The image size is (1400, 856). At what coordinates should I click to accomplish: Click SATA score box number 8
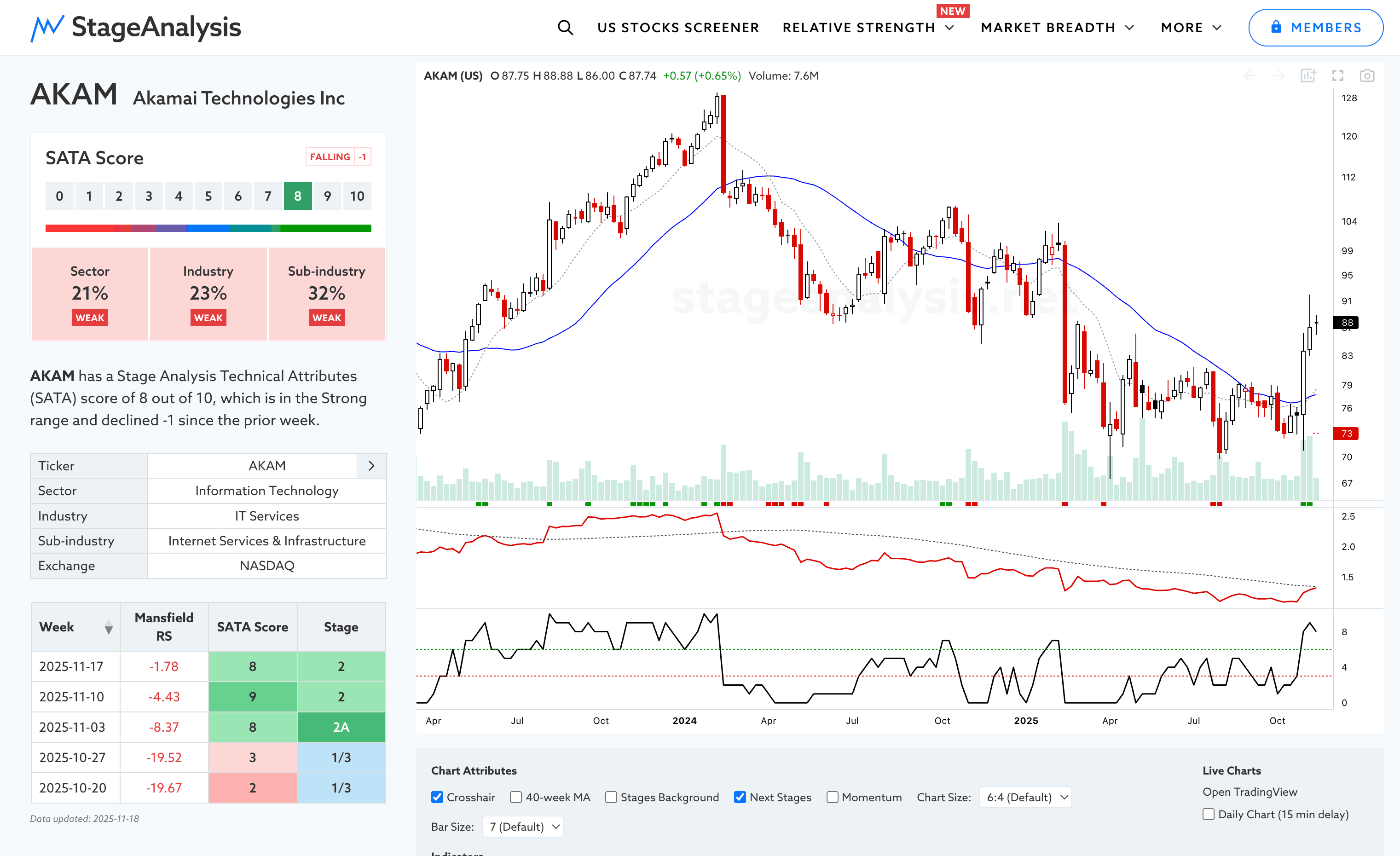coord(298,196)
